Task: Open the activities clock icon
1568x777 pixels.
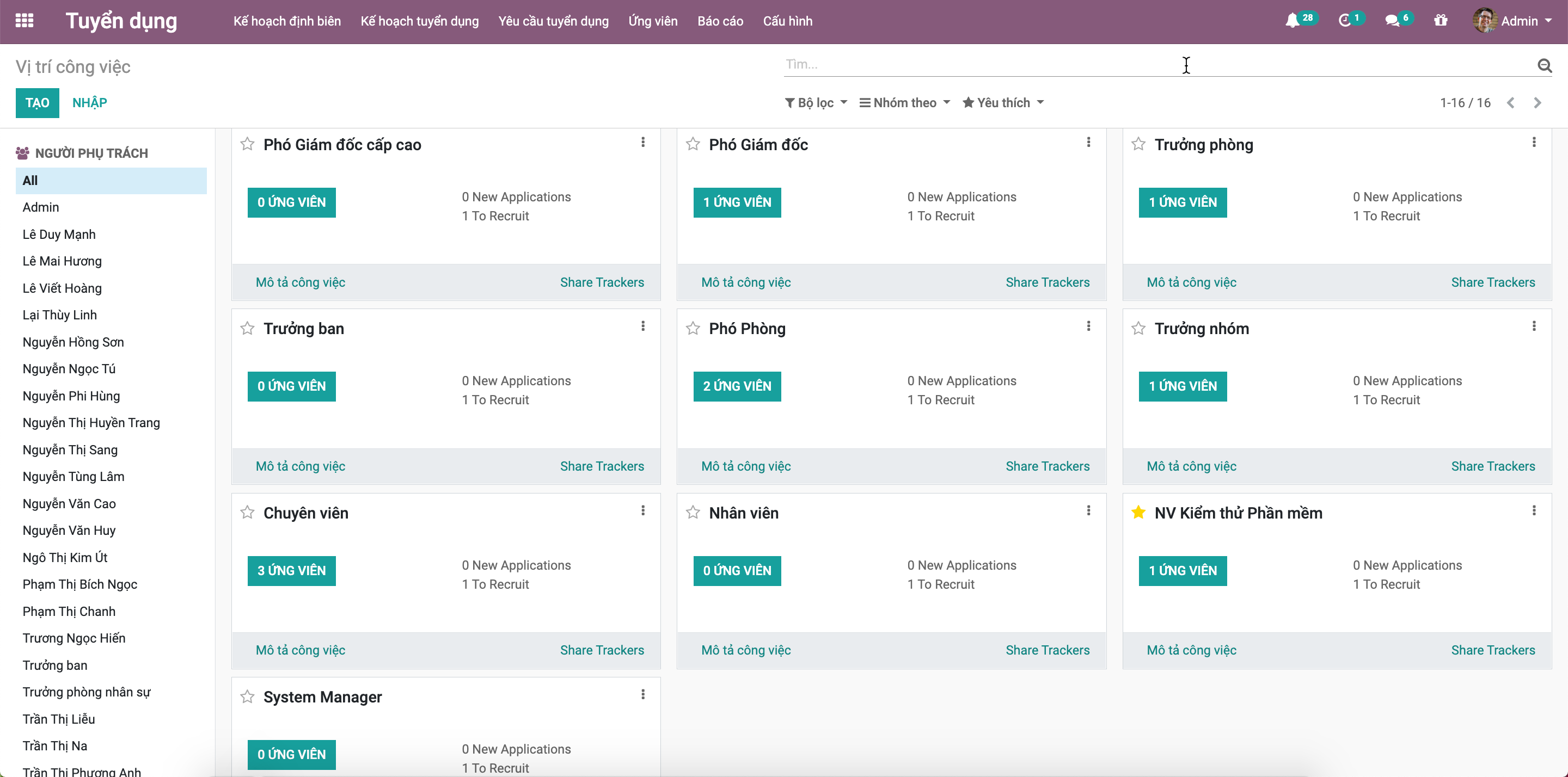Action: [1345, 21]
